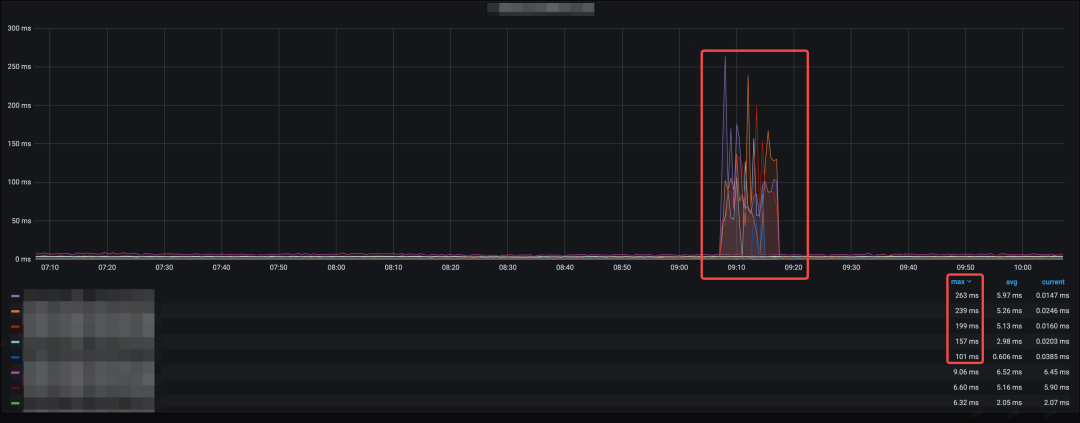Click the green series legend marker
This screenshot has width=1080, height=423.
click(x=15, y=403)
